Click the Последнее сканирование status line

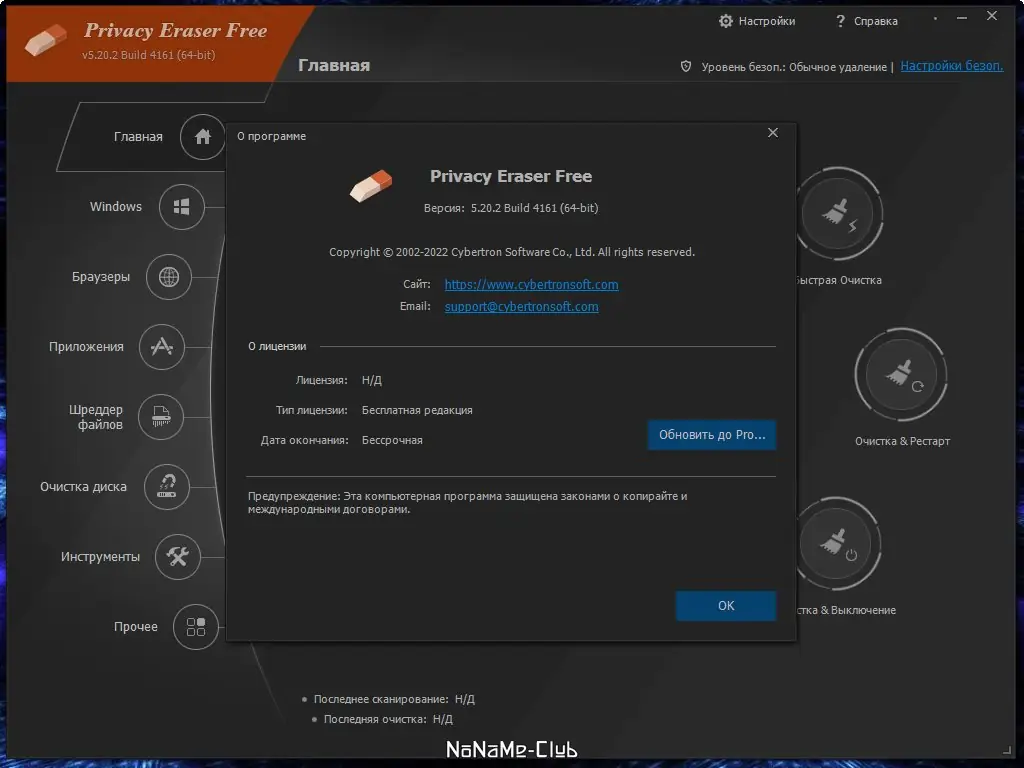(x=394, y=699)
